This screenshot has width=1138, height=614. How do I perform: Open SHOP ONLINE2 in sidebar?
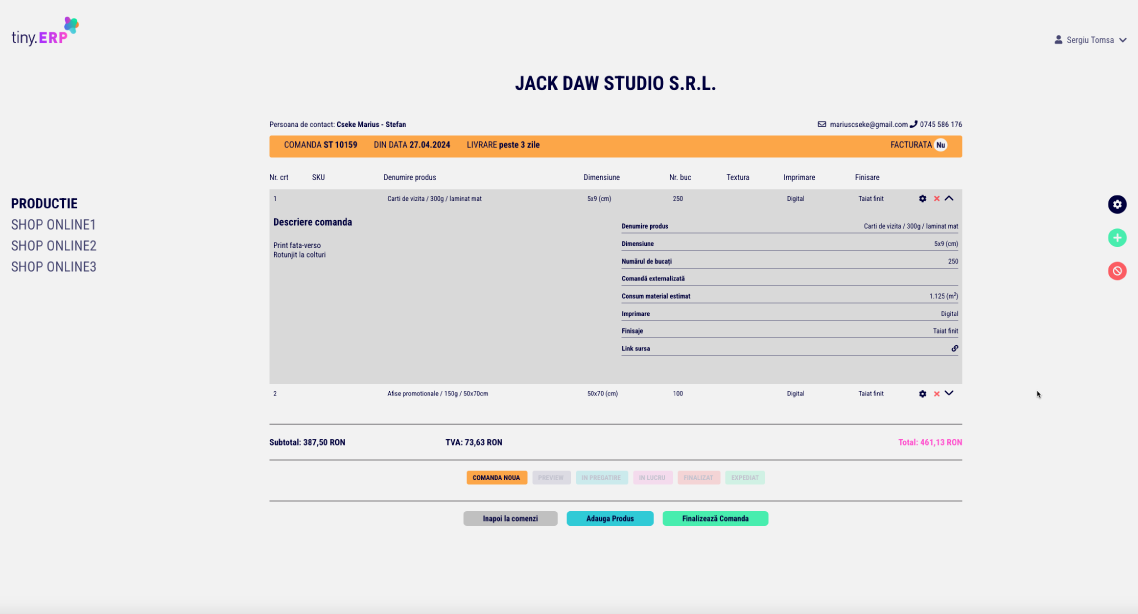(54, 246)
